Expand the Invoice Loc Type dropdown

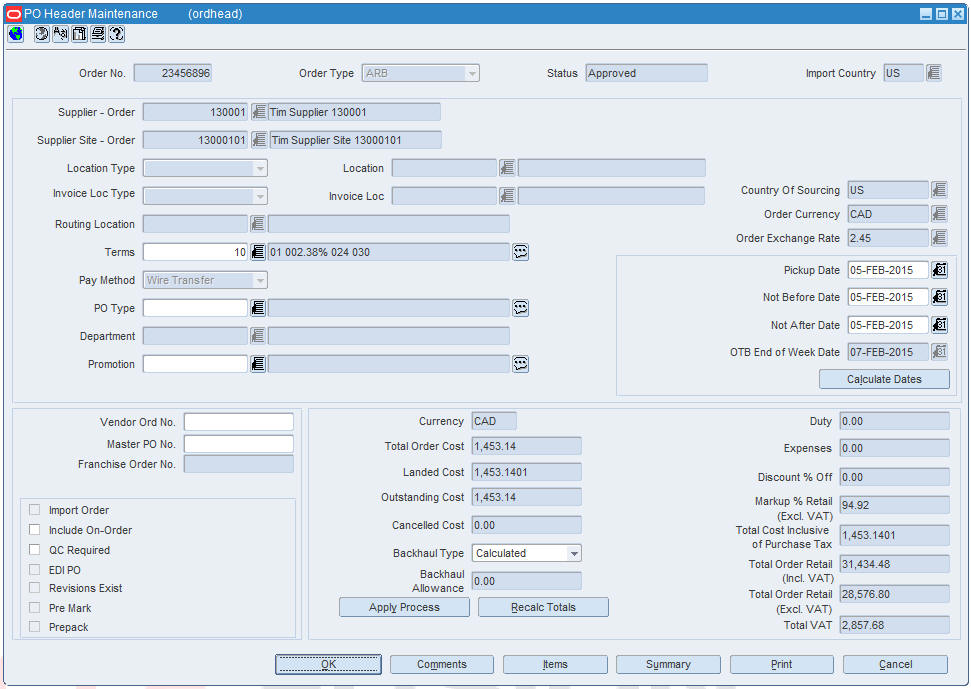click(x=260, y=196)
